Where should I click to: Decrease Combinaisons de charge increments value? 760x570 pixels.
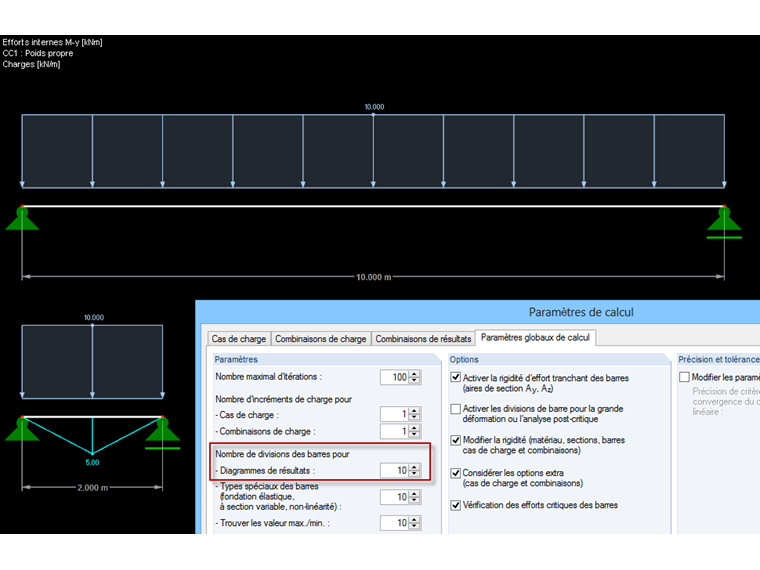tap(414, 434)
